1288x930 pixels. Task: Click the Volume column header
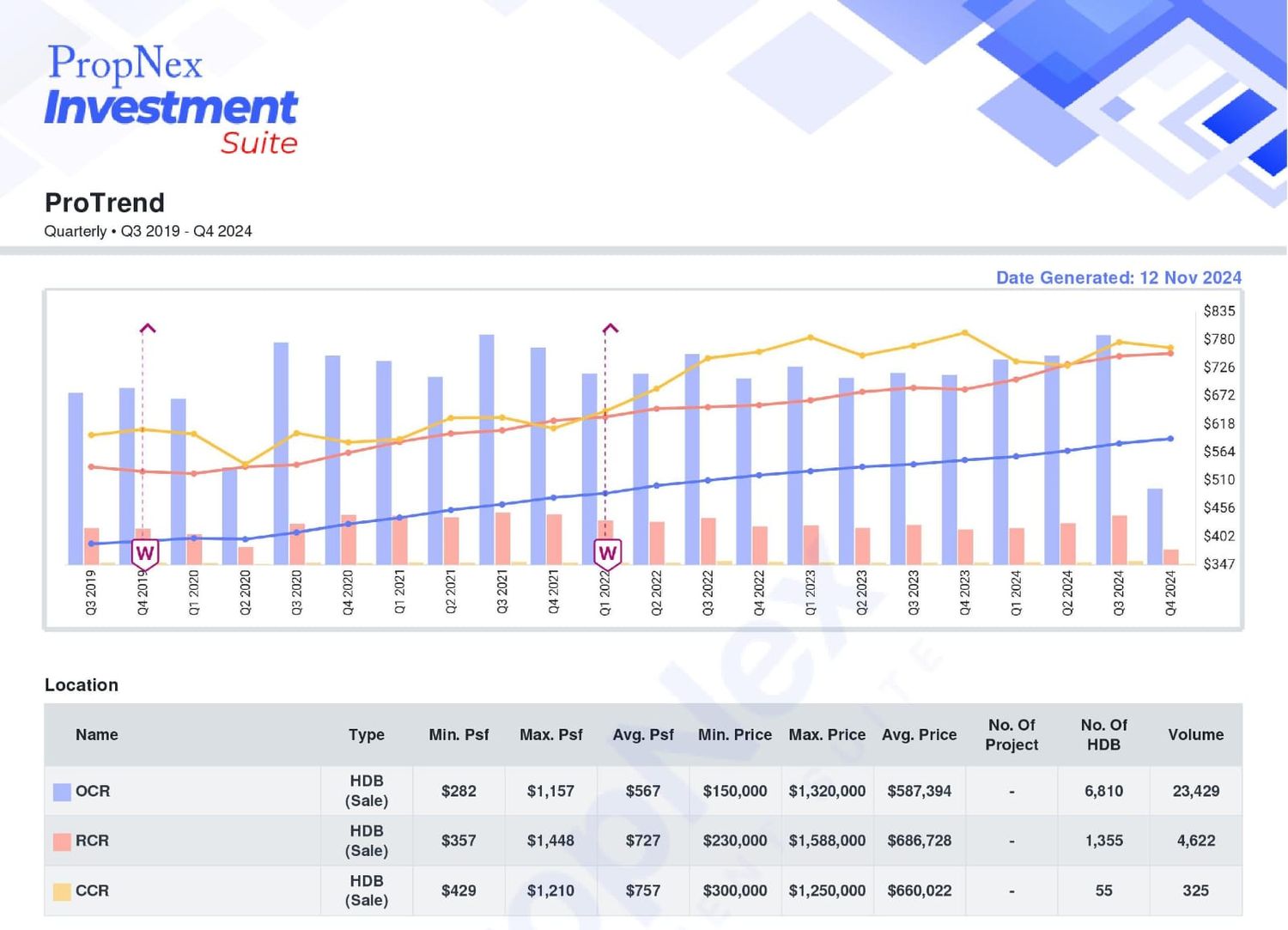coord(1195,735)
